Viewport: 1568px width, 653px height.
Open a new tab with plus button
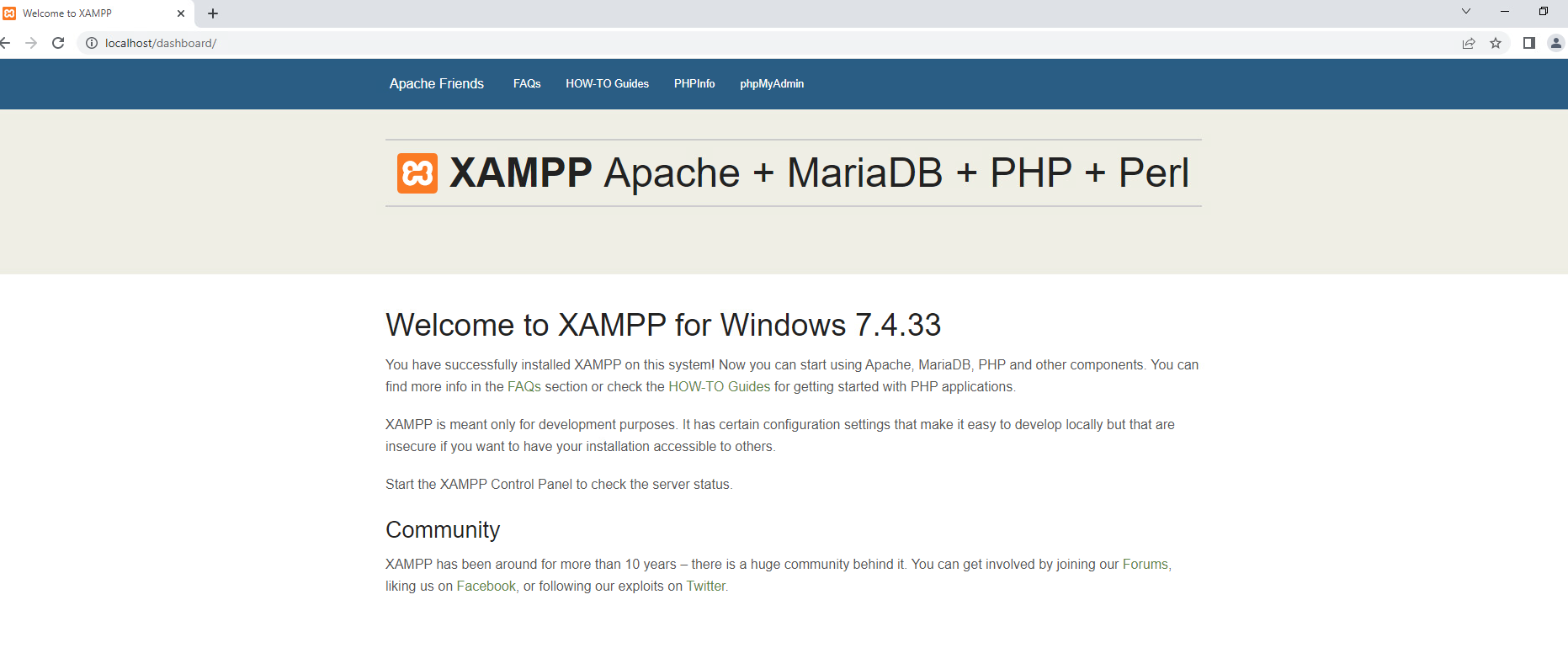click(x=213, y=13)
